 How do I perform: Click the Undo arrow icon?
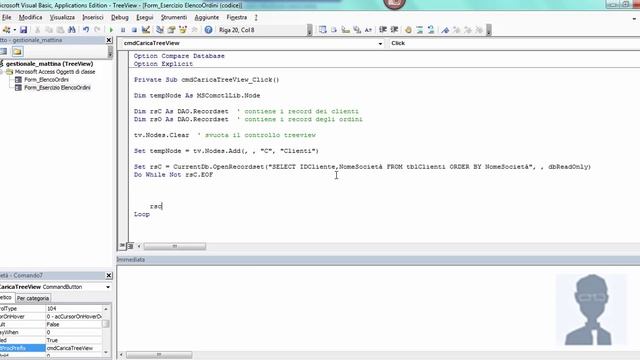pos(86,30)
